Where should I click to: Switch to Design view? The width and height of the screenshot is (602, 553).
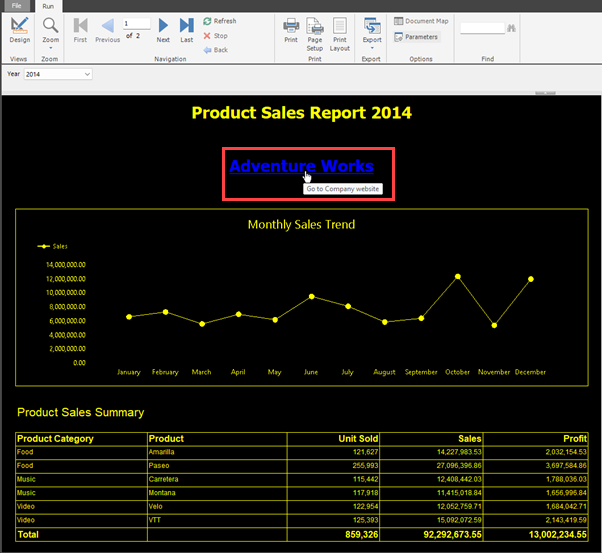pos(19,30)
